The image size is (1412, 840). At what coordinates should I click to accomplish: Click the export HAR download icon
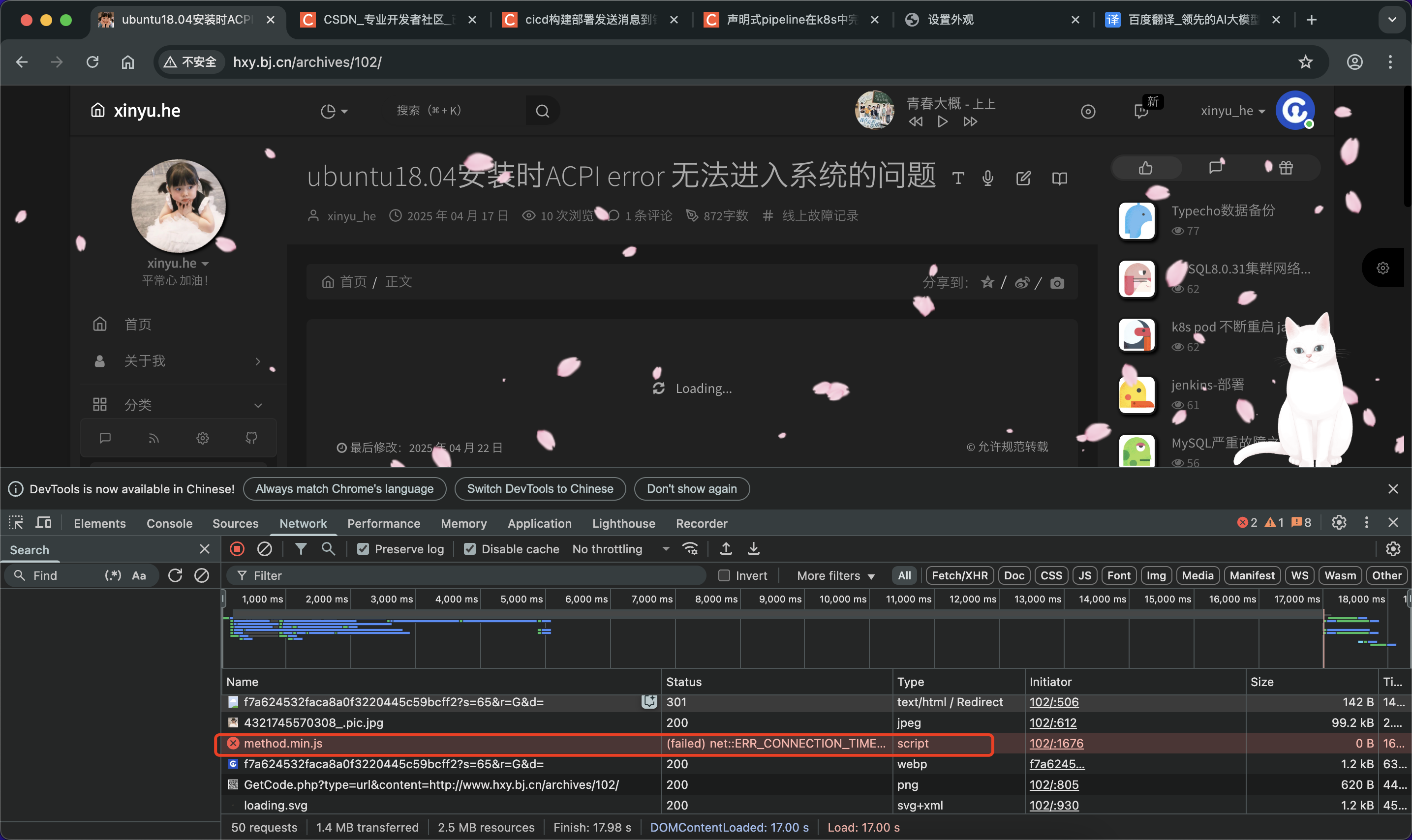coord(754,548)
